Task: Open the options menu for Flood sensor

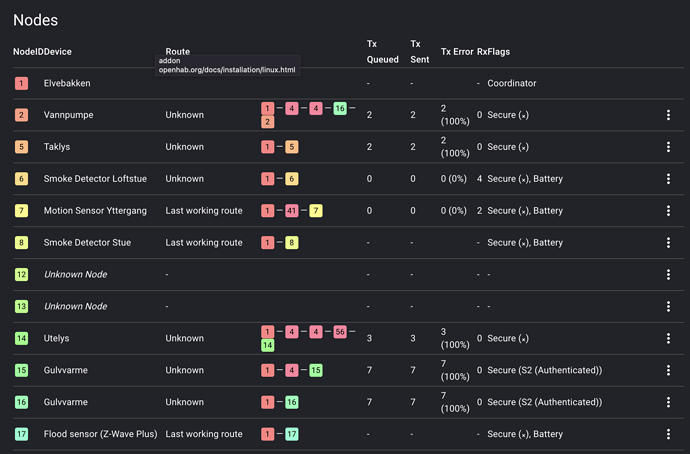Action: point(668,435)
